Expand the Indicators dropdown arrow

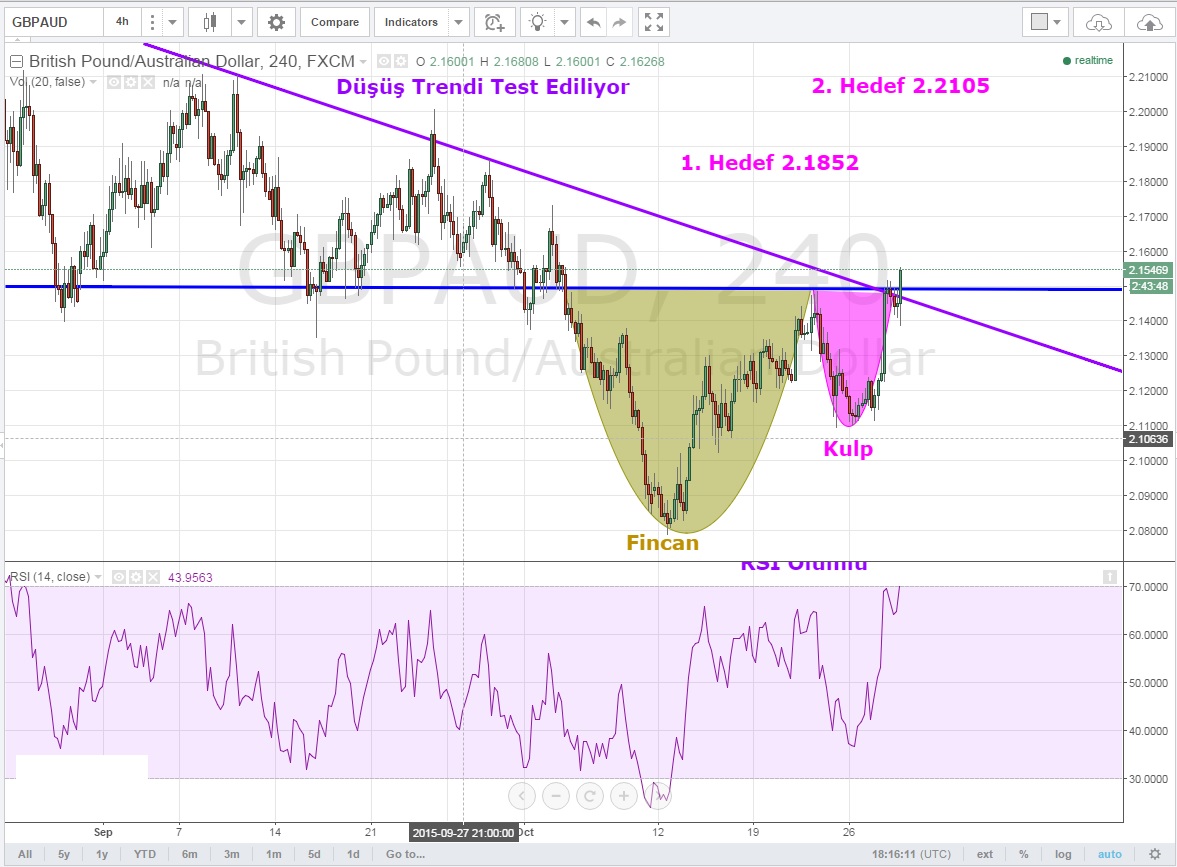pos(458,21)
